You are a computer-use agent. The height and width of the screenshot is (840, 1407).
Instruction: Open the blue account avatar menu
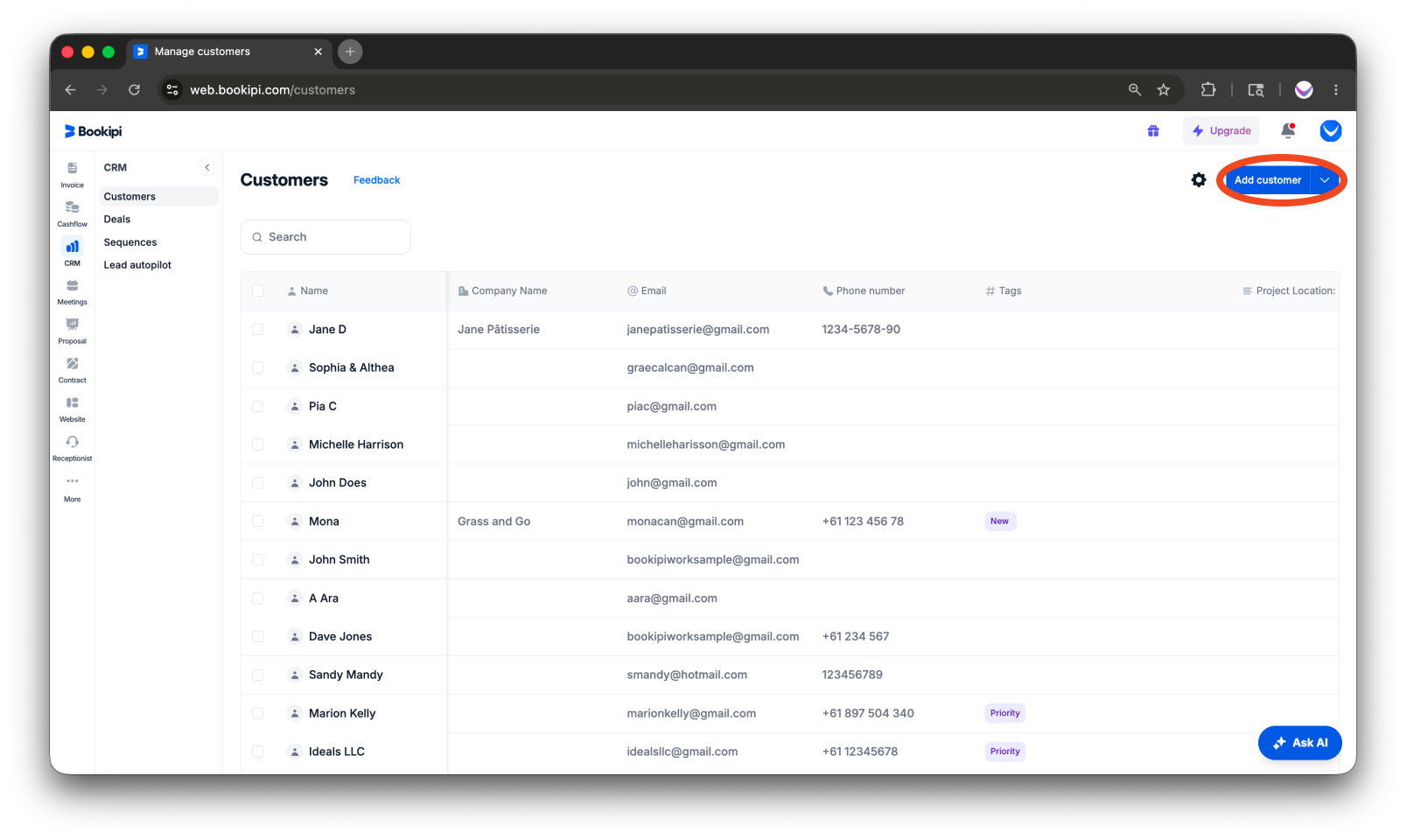tap(1331, 130)
